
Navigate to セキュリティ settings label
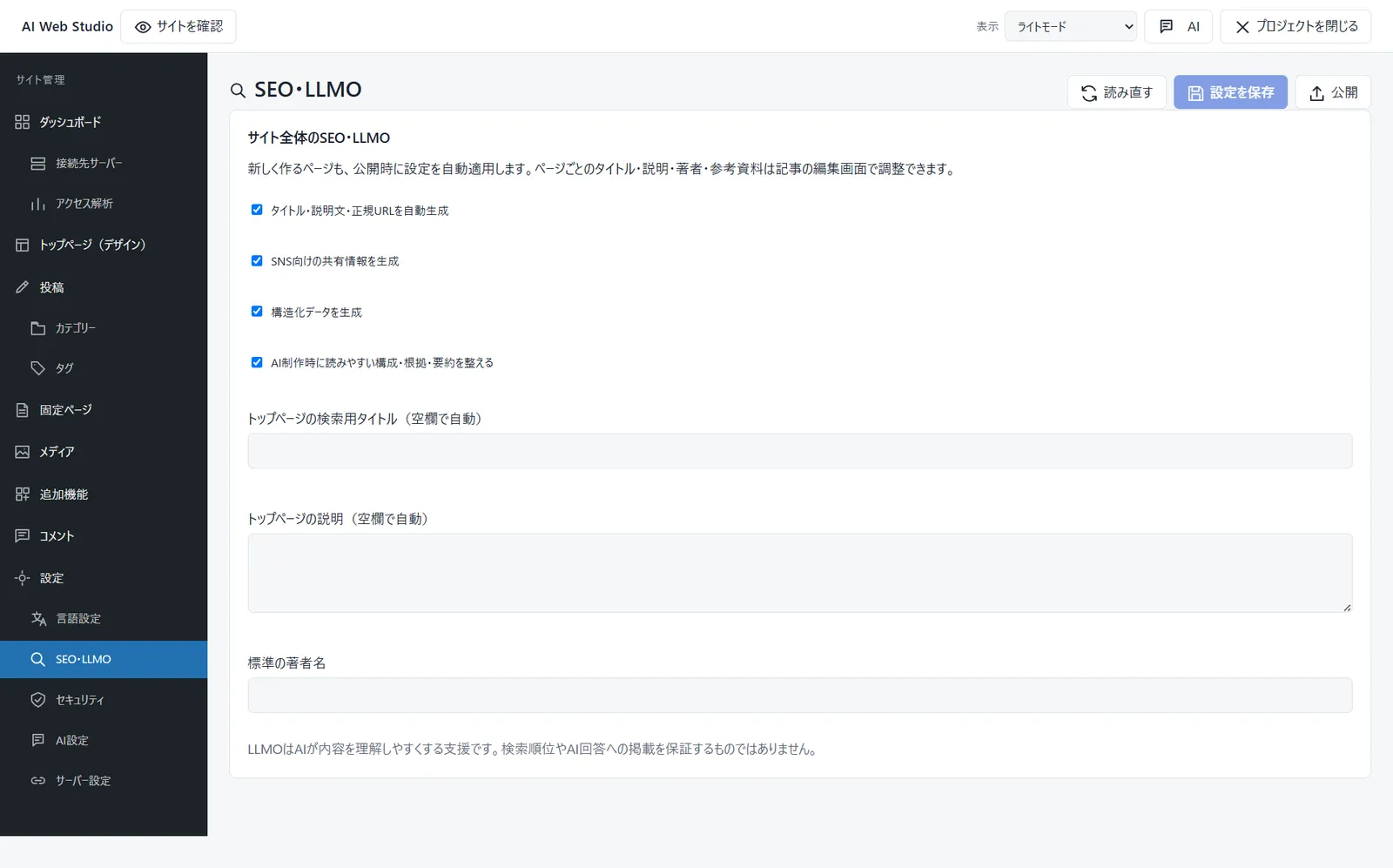(x=80, y=700)
